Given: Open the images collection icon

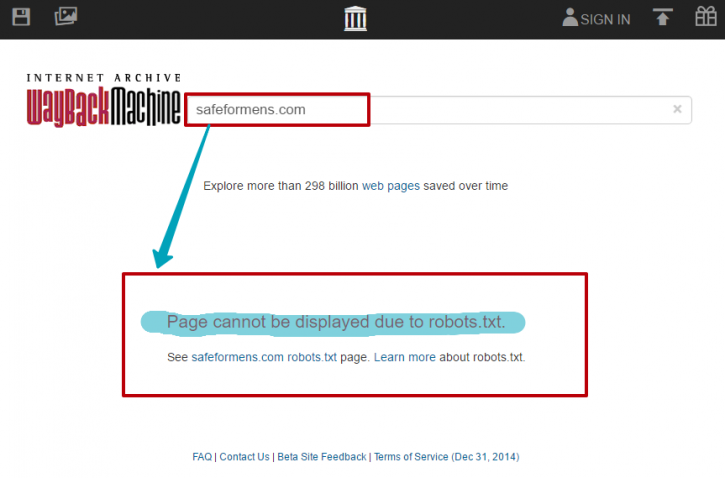Looking at the screenshot, I should coord(66,16).
